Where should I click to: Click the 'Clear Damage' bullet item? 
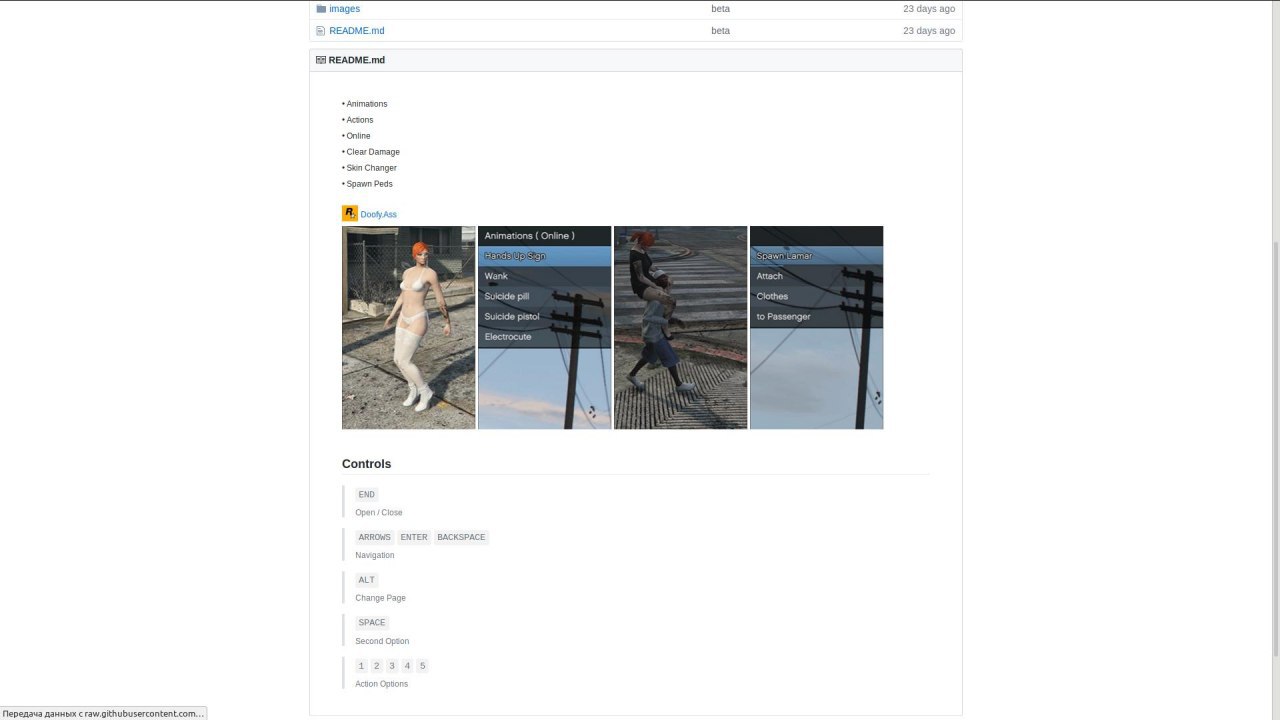(371, 152)
